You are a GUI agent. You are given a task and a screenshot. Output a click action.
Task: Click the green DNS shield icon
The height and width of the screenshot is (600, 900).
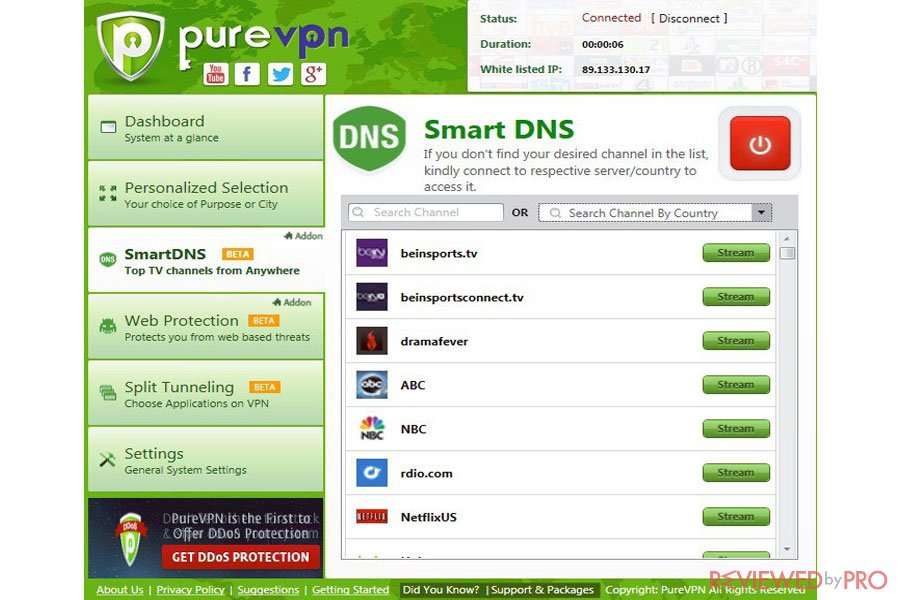click(x=370, y=138)
